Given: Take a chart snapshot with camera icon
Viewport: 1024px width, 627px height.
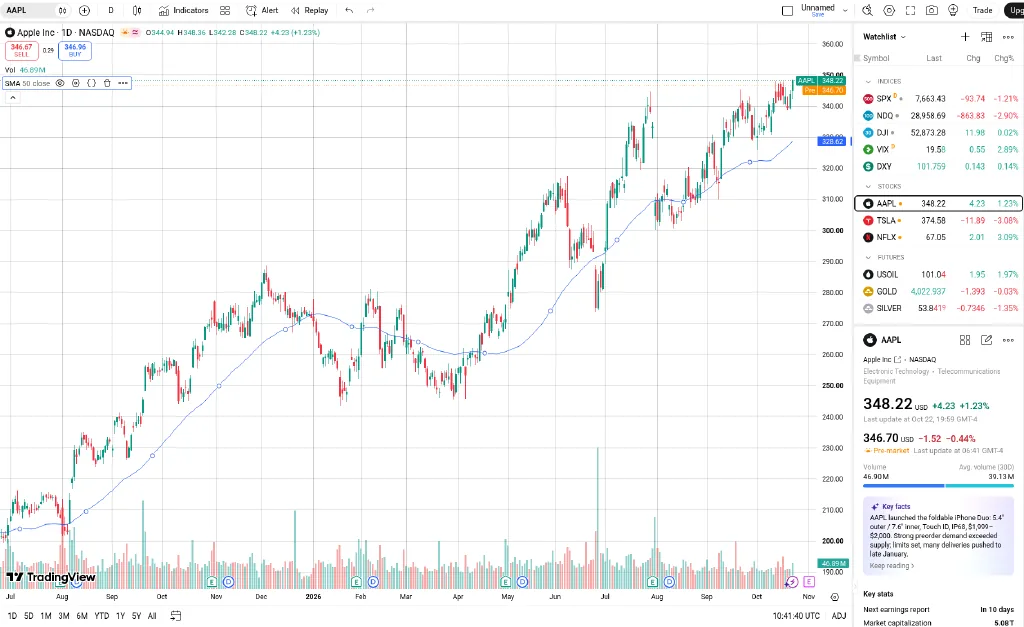Looking at the screenshot, I should tap(932, 10).
